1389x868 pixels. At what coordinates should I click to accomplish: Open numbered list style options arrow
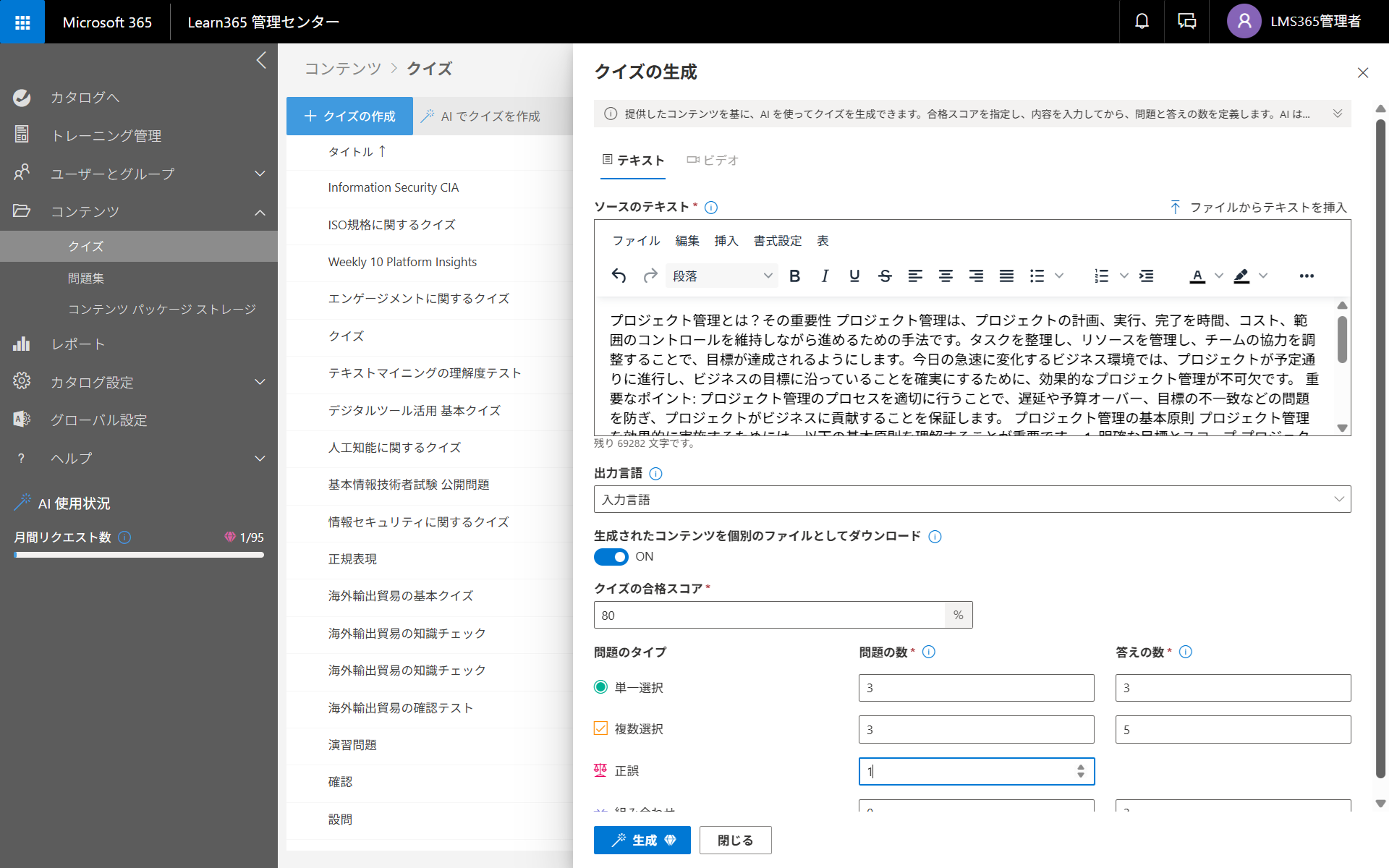tap(1124, 276)
